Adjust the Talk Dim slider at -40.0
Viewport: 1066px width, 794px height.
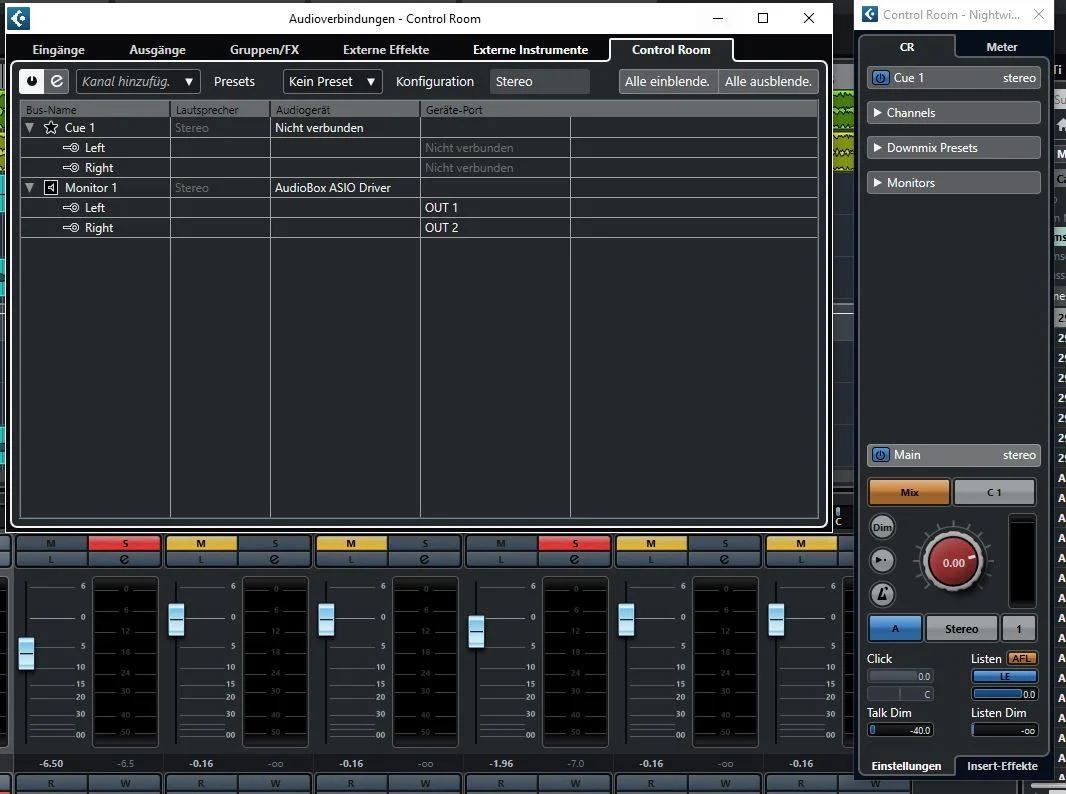[x=900, y=731]
